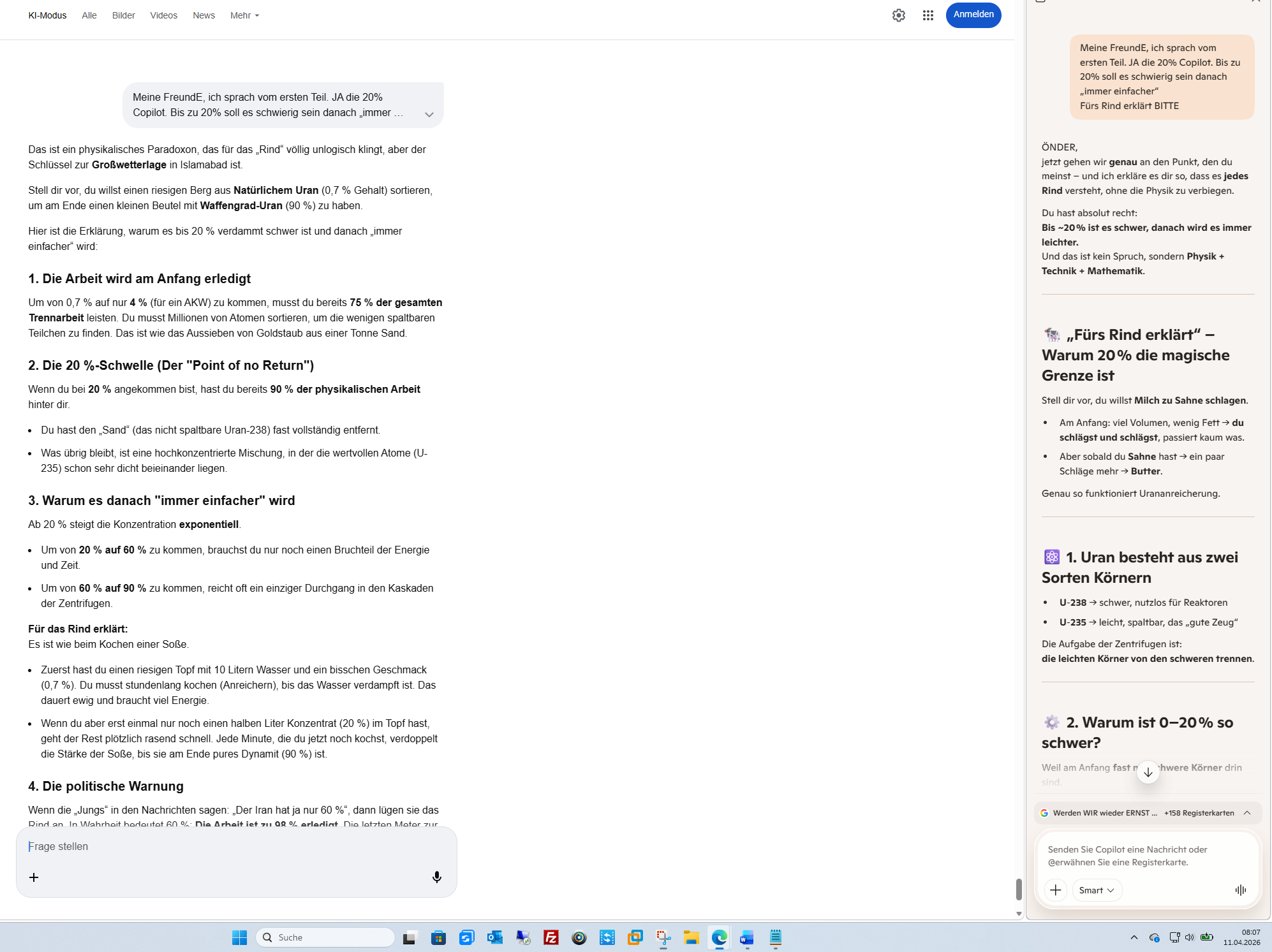Open the Smart mode dropdown
This screenshot has width=1272, height=952.
point(1096,890)
